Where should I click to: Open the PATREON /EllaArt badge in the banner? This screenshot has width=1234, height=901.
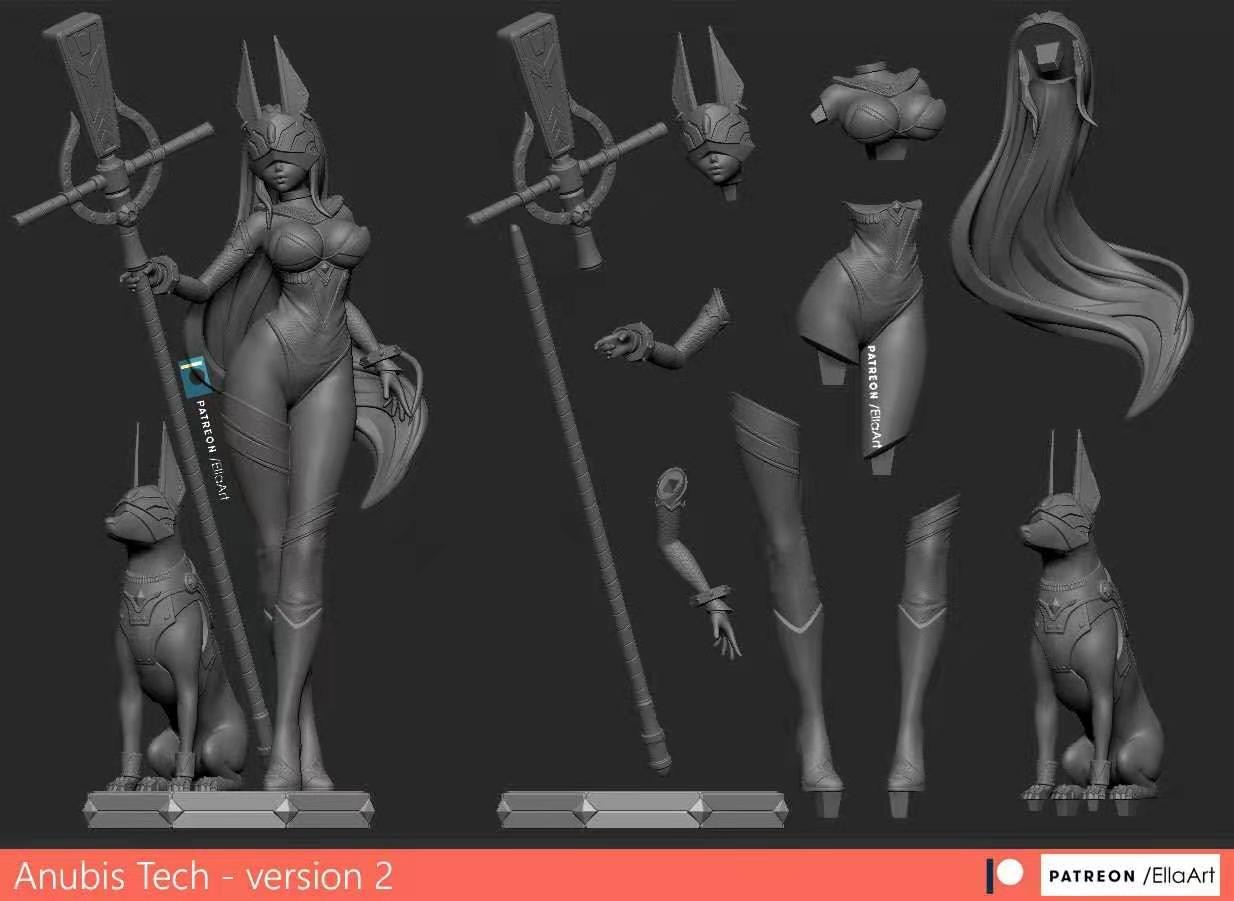click(x=1131, y=876)
